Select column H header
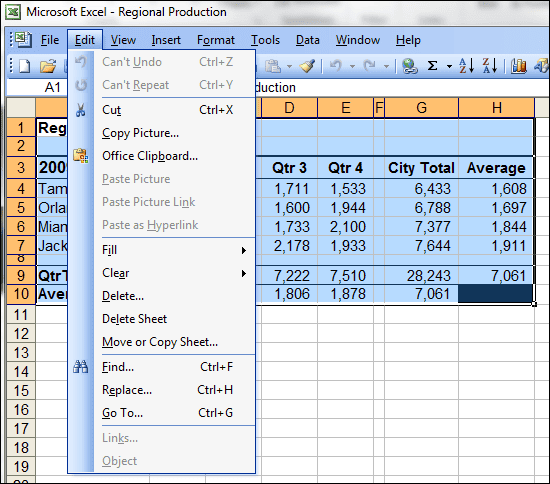Viewport: 550px width, 484px height. pos(497,108)
